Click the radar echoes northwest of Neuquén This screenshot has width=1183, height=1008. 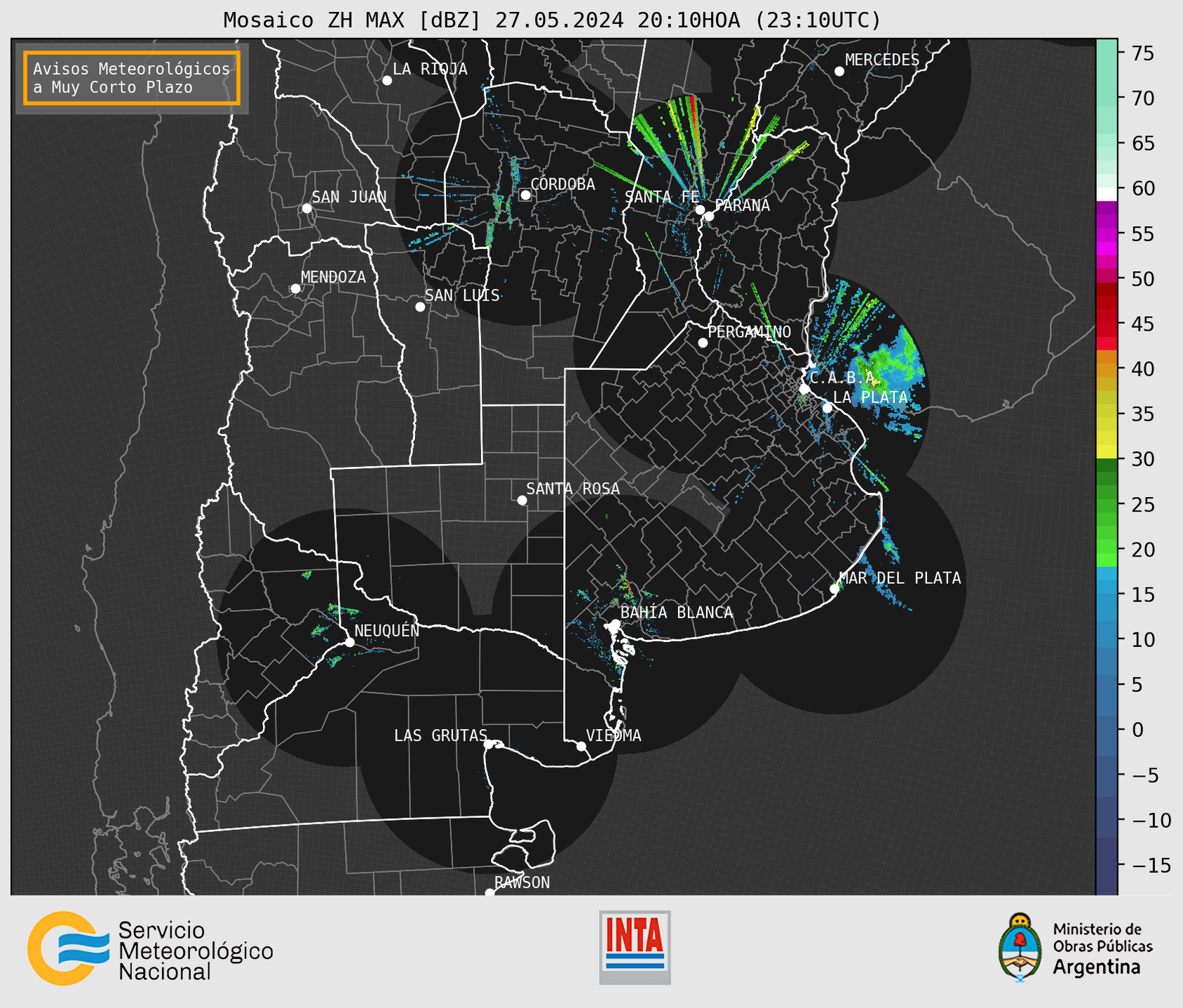306,575
